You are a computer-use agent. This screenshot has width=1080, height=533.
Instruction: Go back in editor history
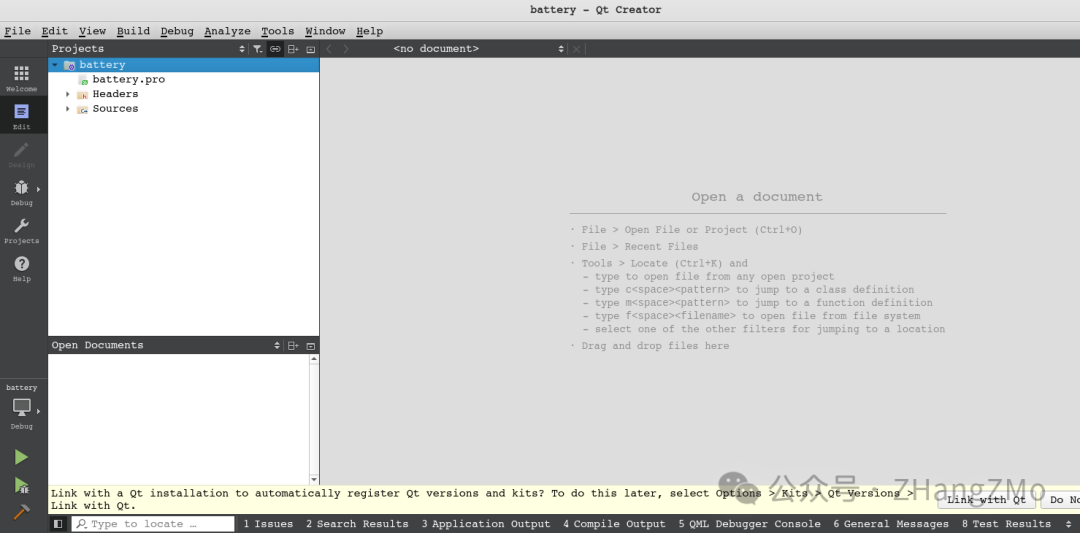tap(329, 49)
